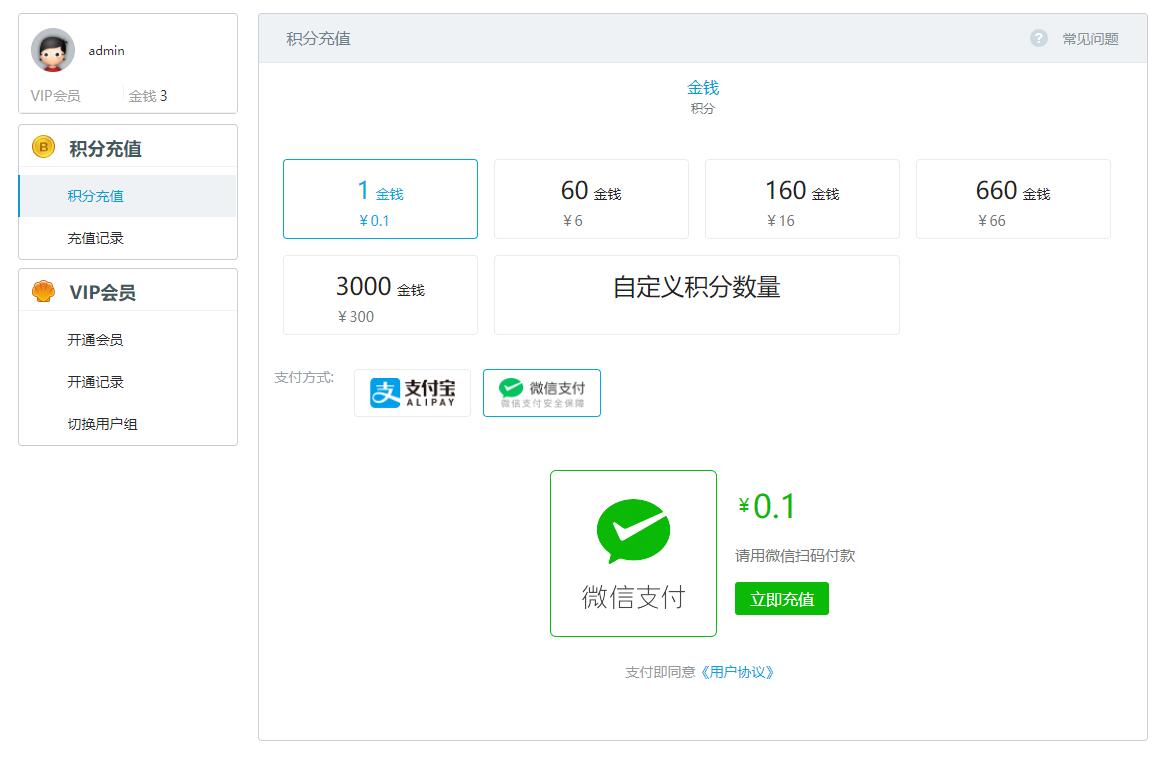Choose the 660 金钱 for ¥66 package
This screenshot has width=1169, height=758.
pyautogui.click(x=1013, y=199)
